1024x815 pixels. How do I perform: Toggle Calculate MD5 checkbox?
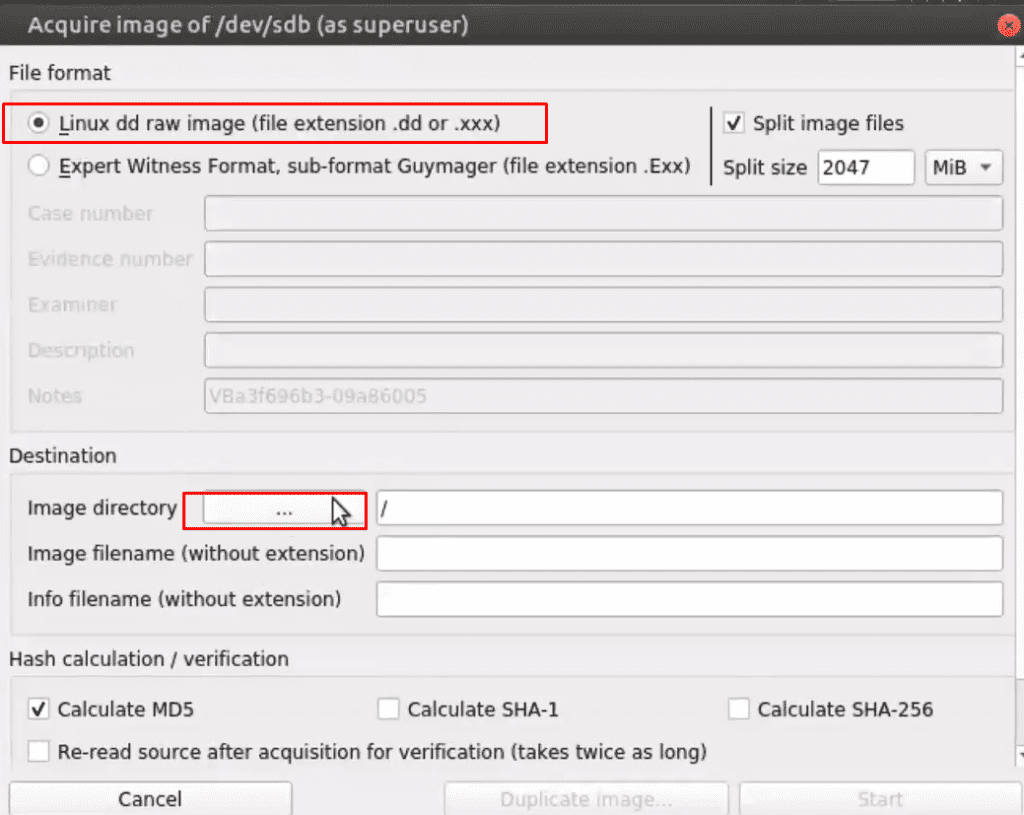click(39, 709)
